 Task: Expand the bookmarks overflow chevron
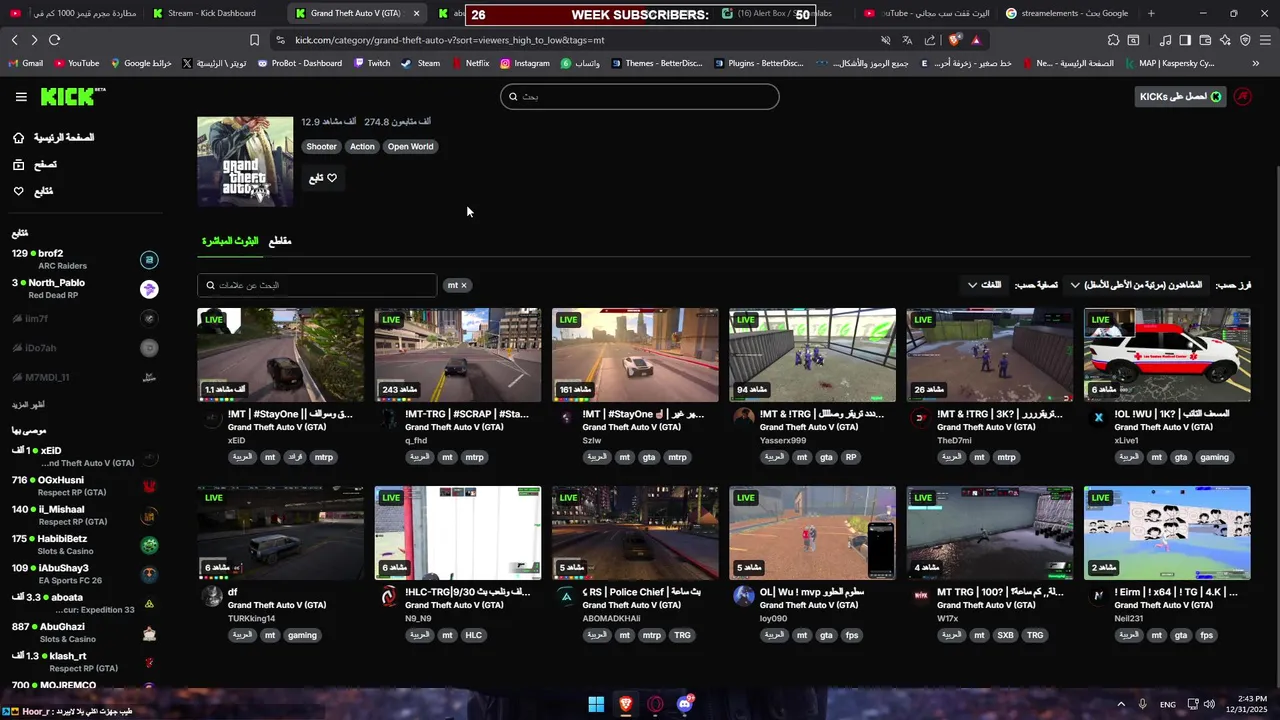[x=1256, y=63]
